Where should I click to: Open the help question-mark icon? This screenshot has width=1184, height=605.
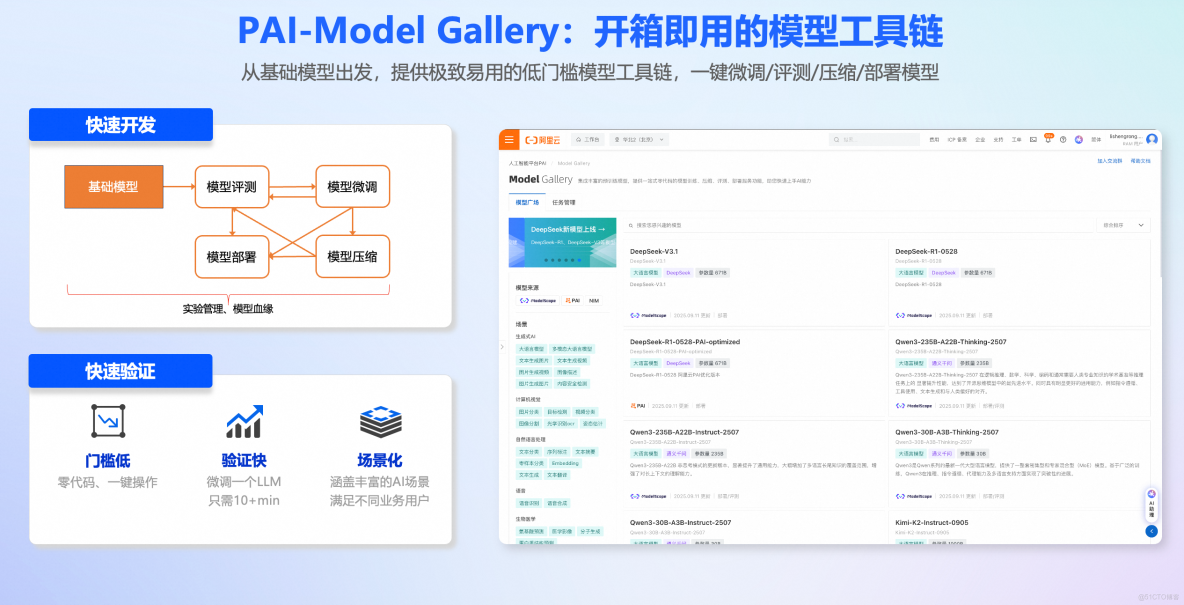[x=1063, y=140]
